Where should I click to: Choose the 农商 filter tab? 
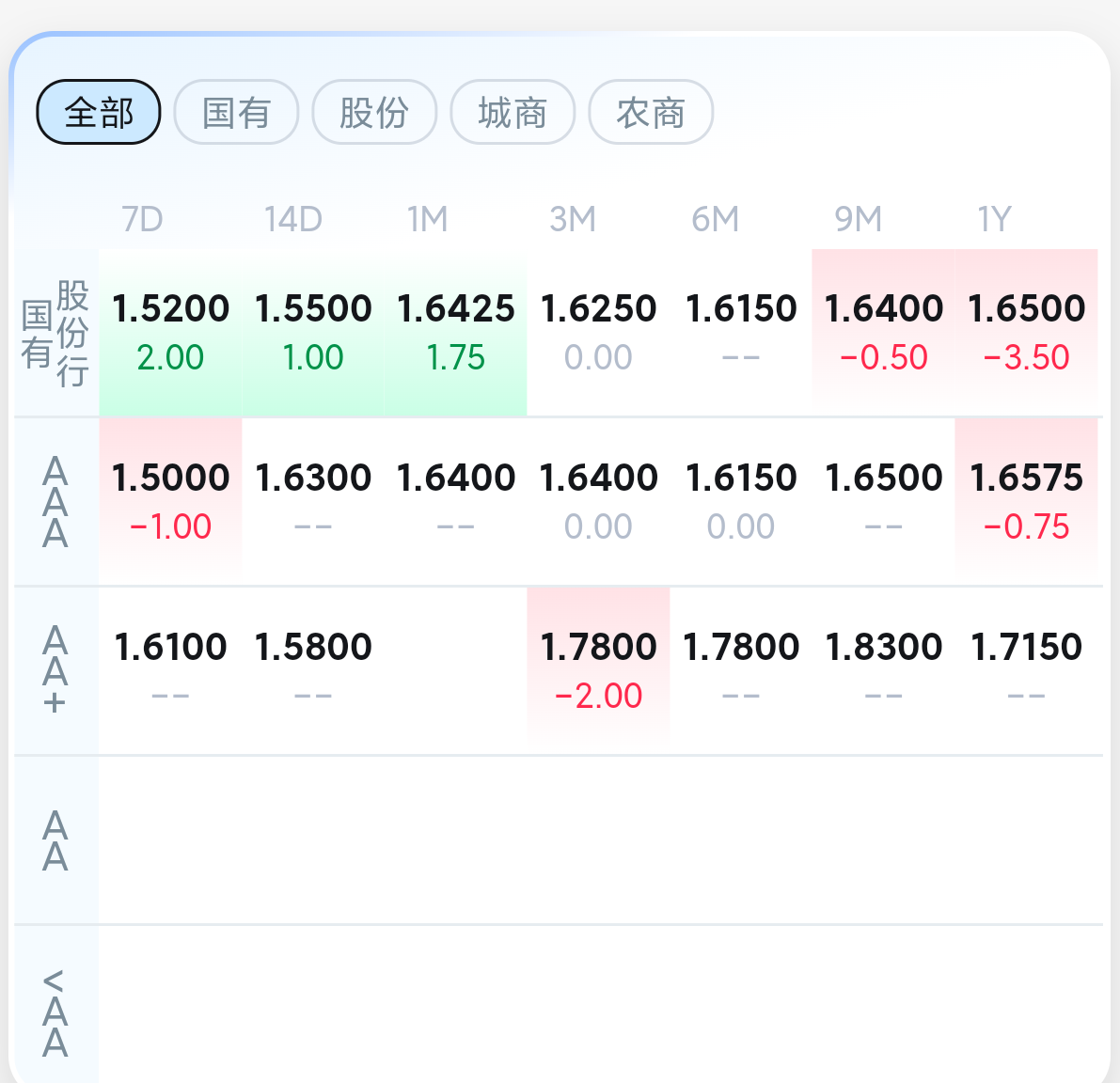point(651,113)
